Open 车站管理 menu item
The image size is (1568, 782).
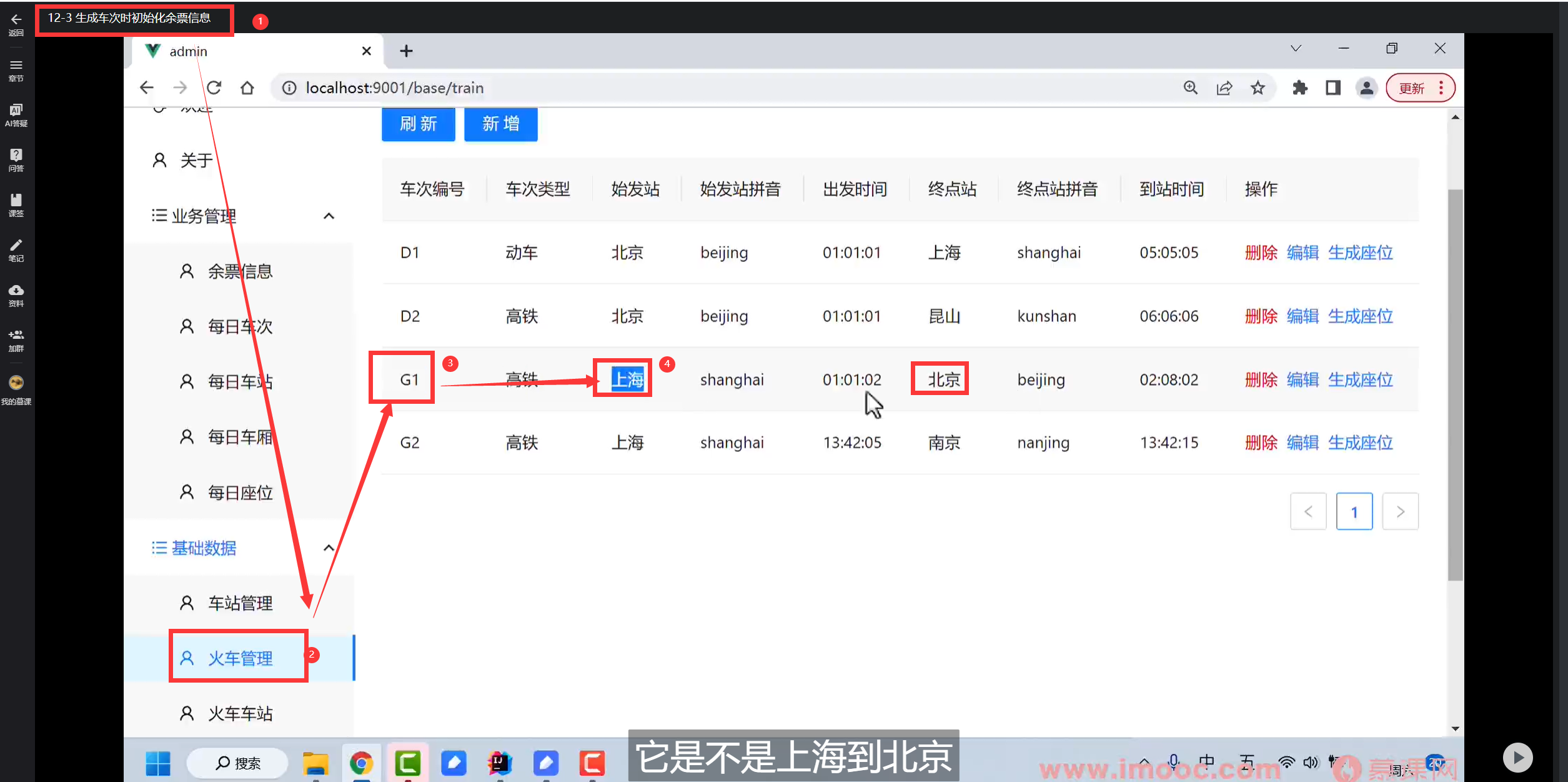[240, 603]
